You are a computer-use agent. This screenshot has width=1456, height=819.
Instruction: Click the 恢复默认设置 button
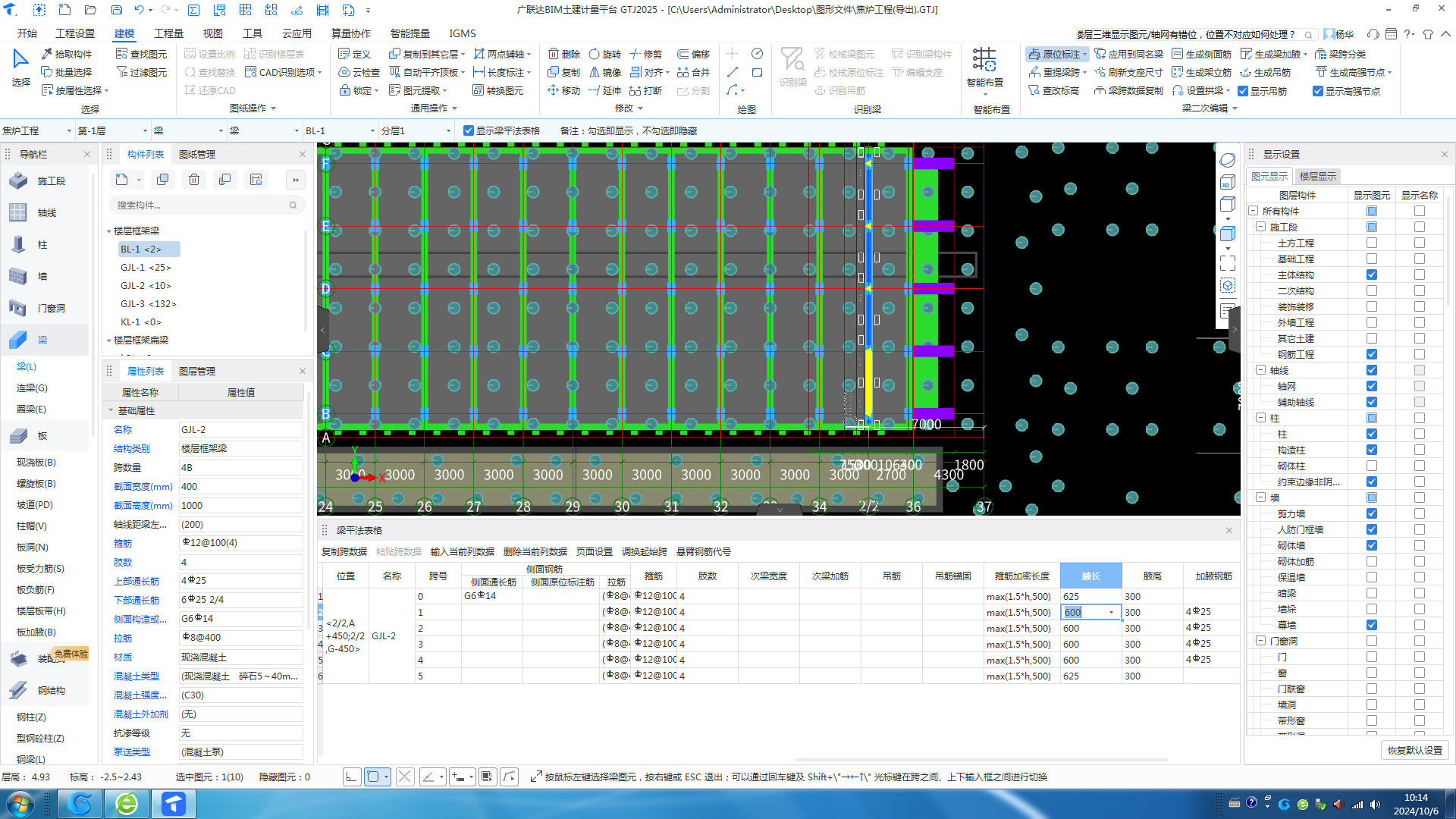[x=1414, y=750]
